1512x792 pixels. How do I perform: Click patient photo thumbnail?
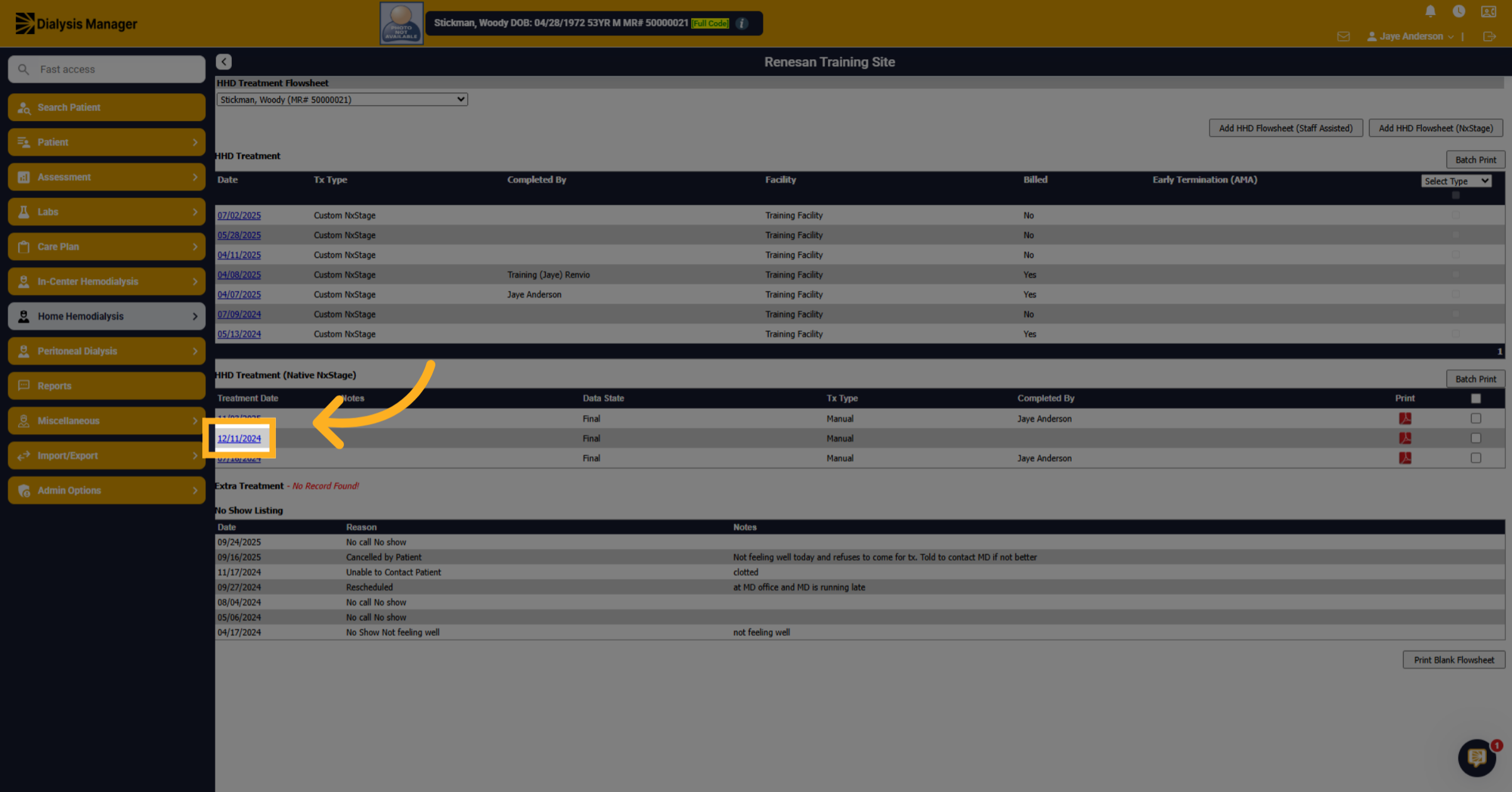(x=401, y=23)
